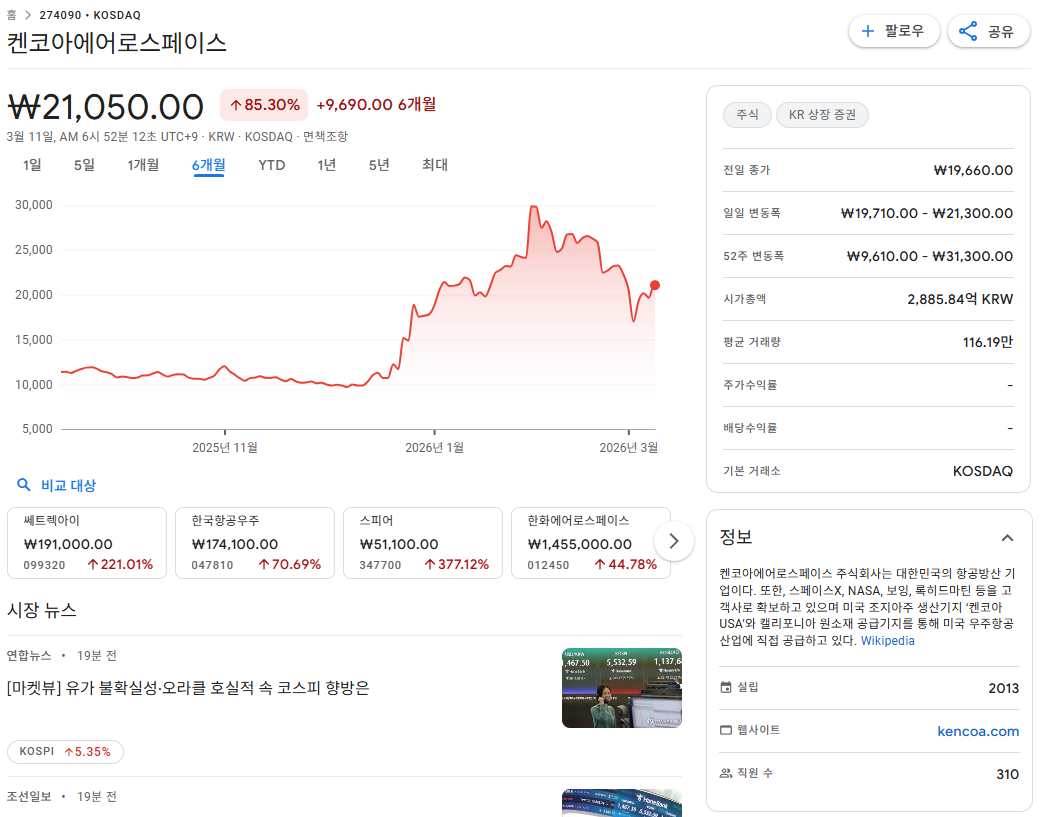
Task: Click the browser icon next to 웹사이트
Action: click(x=726, y=730)
